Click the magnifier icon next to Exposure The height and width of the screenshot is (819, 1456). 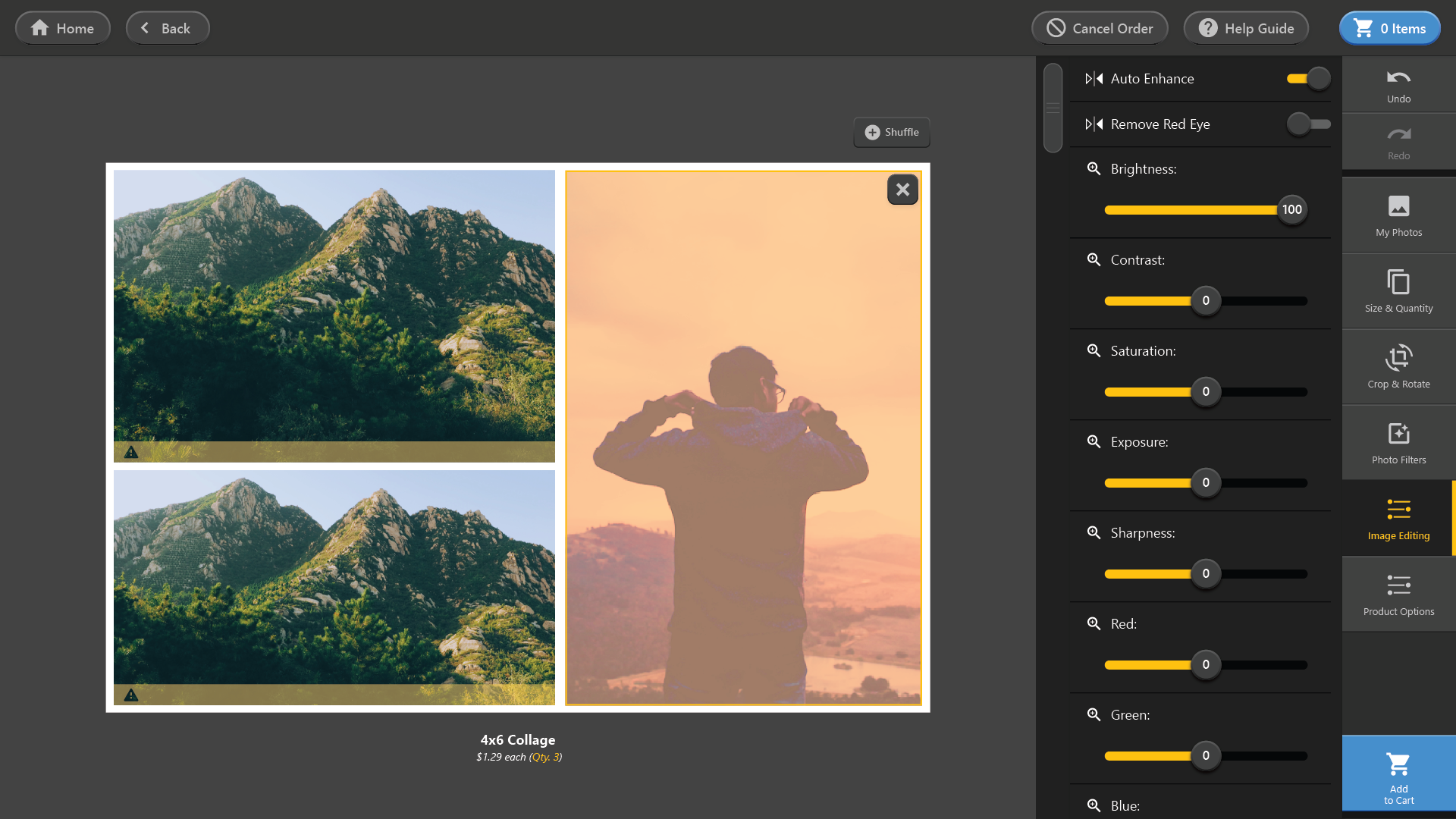coord(1094,441)
